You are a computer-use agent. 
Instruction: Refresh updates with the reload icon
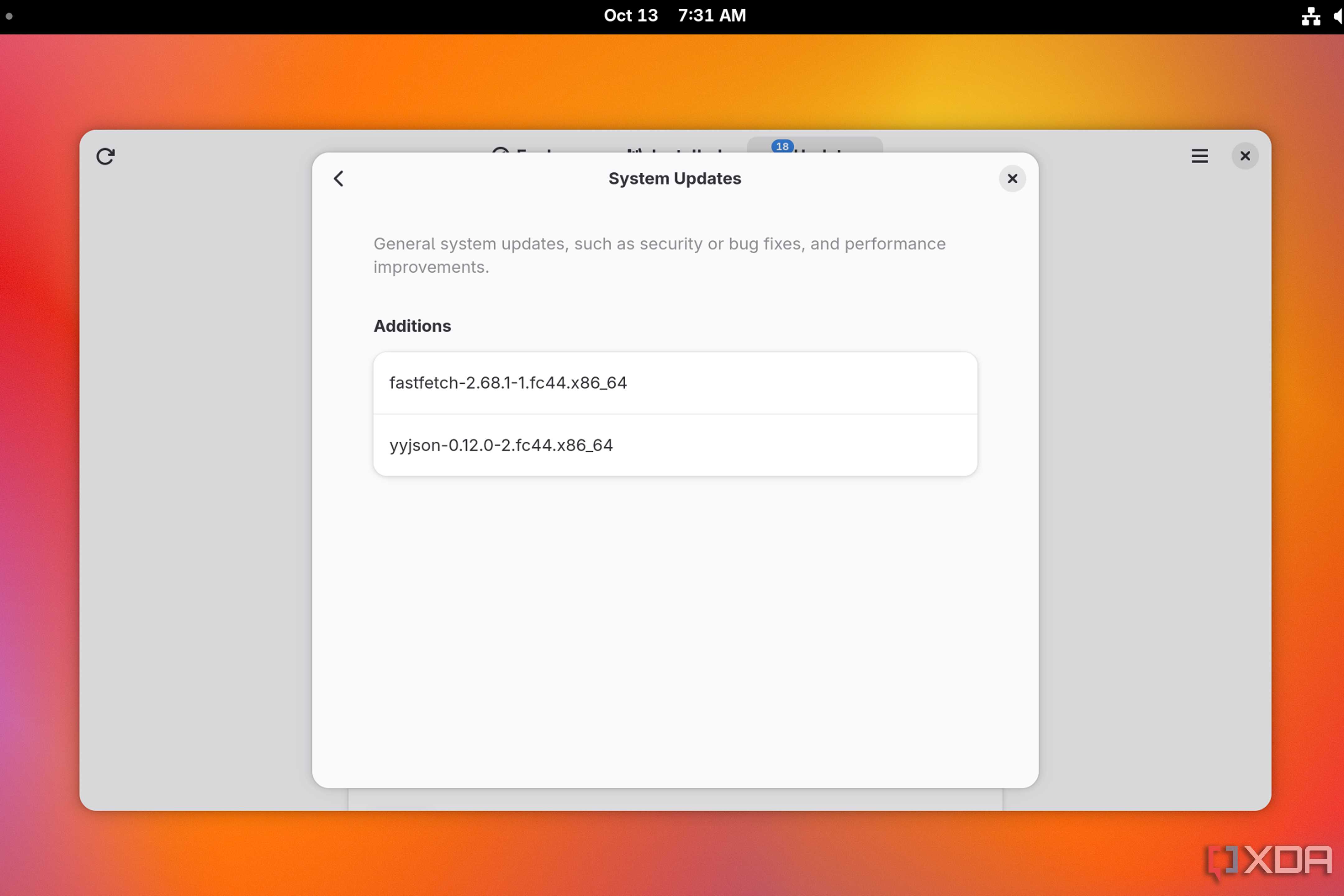click(106, 156)
